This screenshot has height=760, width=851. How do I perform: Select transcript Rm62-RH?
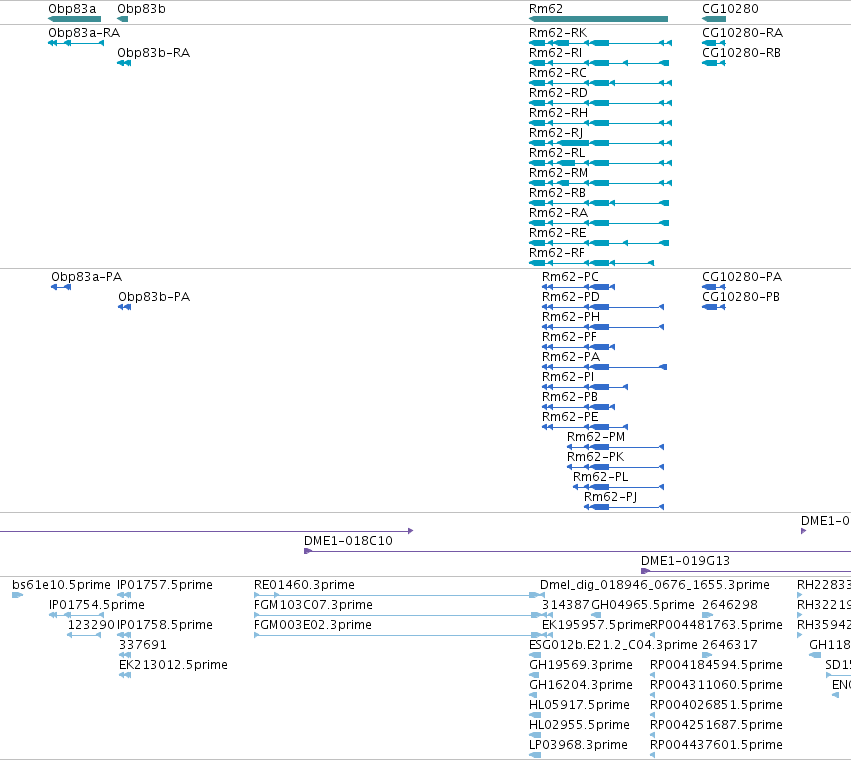click(x=600, y=123)
